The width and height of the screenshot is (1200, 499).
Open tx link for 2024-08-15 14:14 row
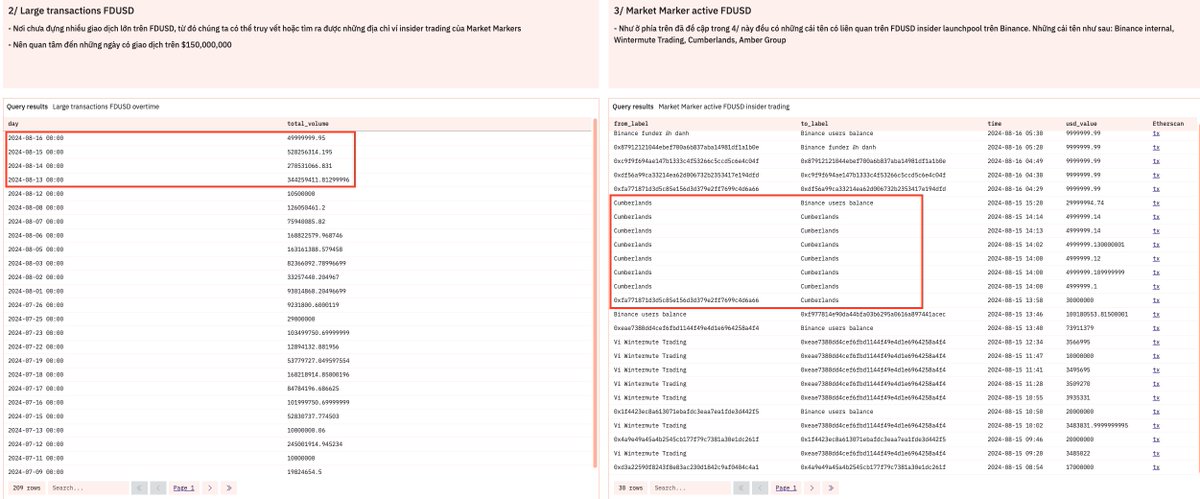point(1156,216)
